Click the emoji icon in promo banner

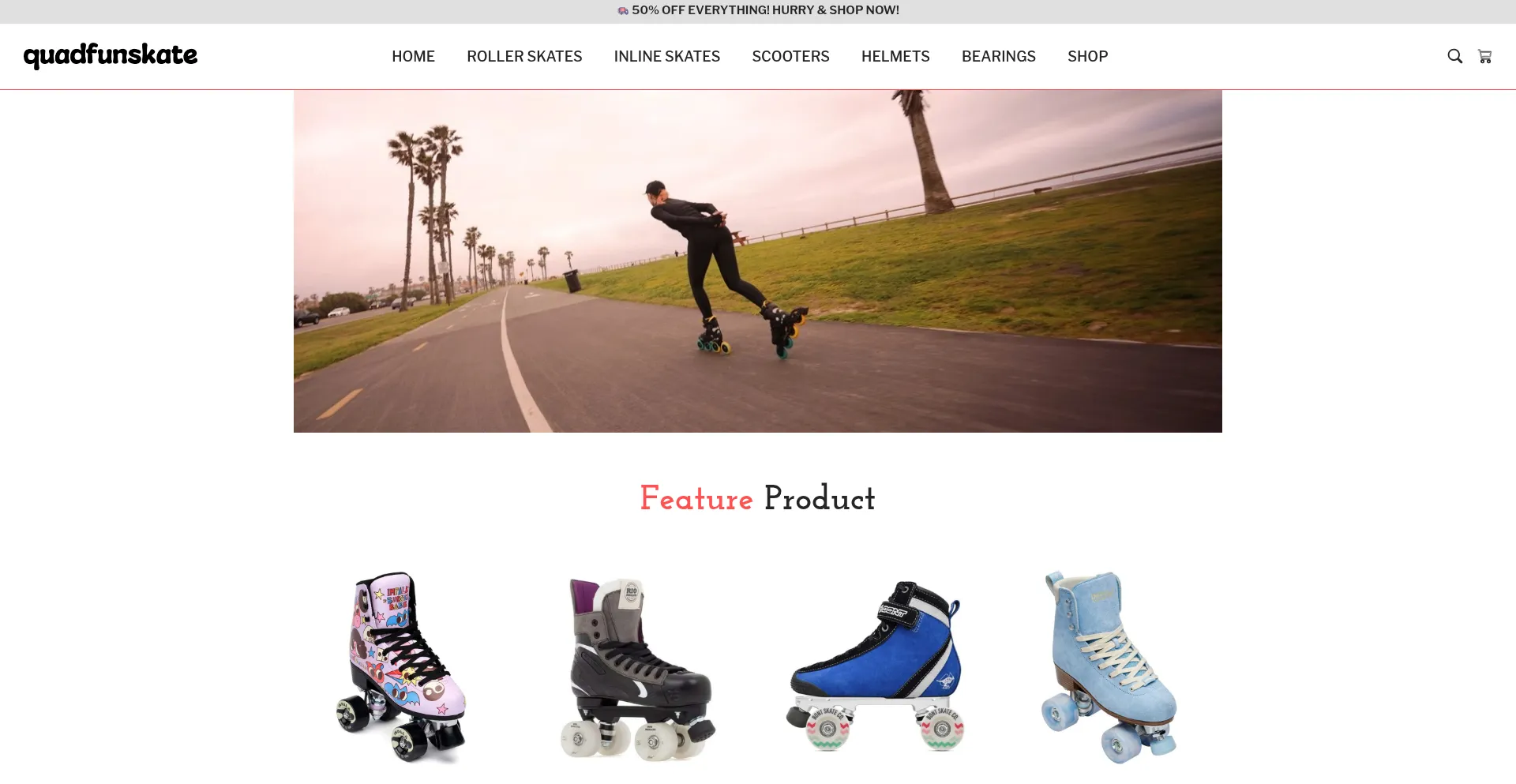click(x=623, y=10)
